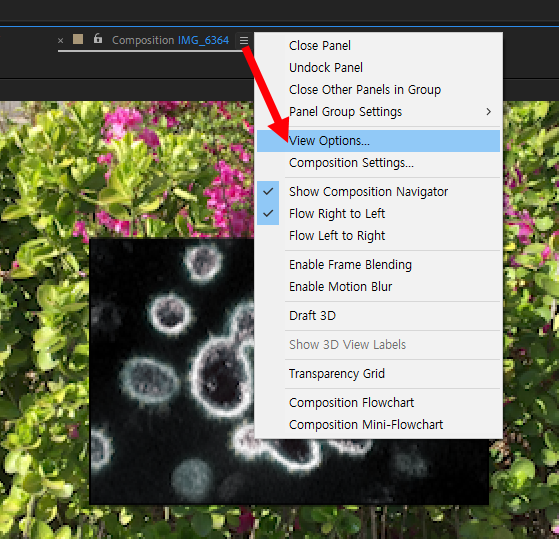Screen dimensions: 559x539
Task: Open the Composition IMG_6364 tab
Action: (170, 40)
